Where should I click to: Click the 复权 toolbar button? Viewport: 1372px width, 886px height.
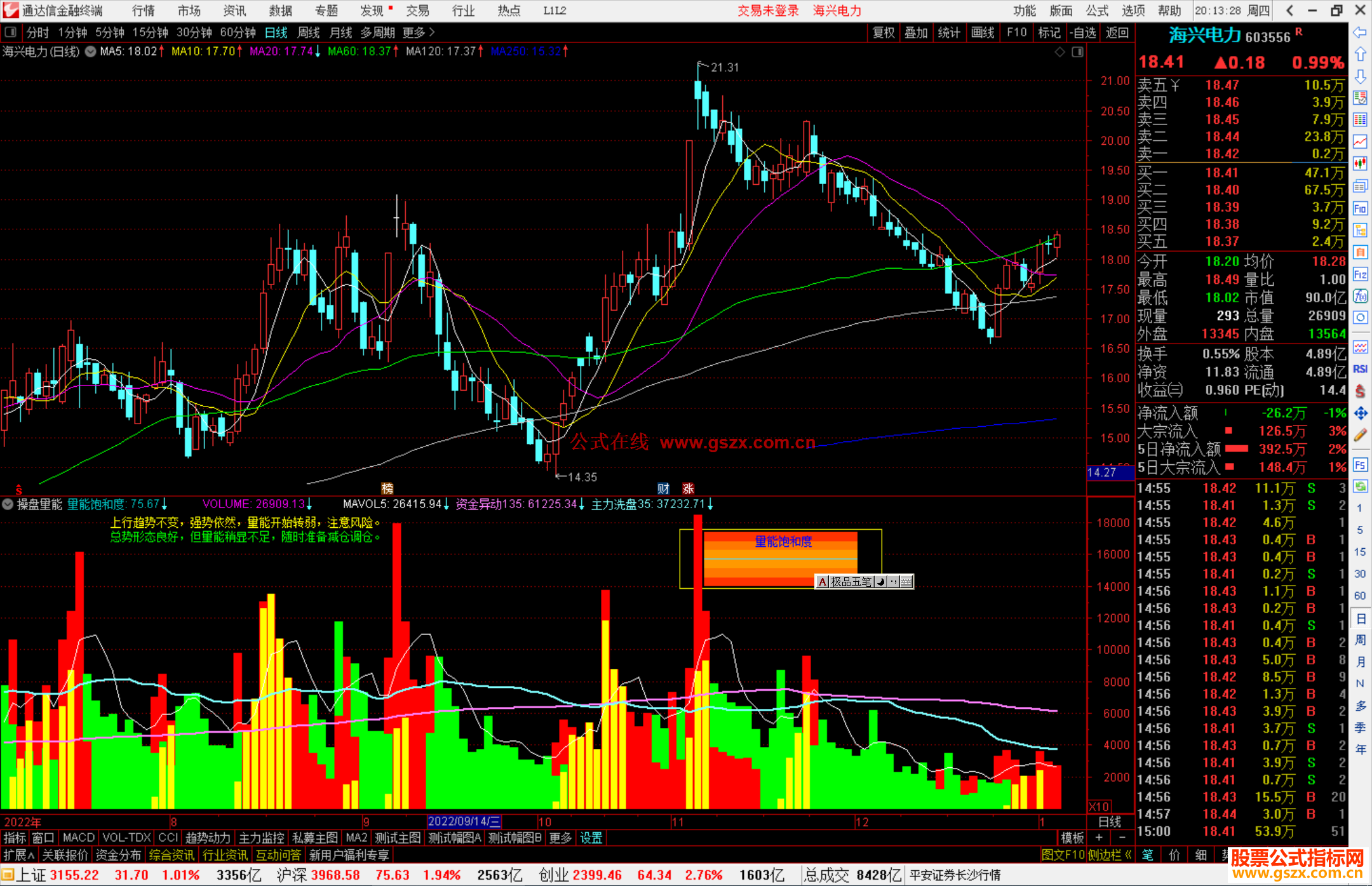(884, 32)
